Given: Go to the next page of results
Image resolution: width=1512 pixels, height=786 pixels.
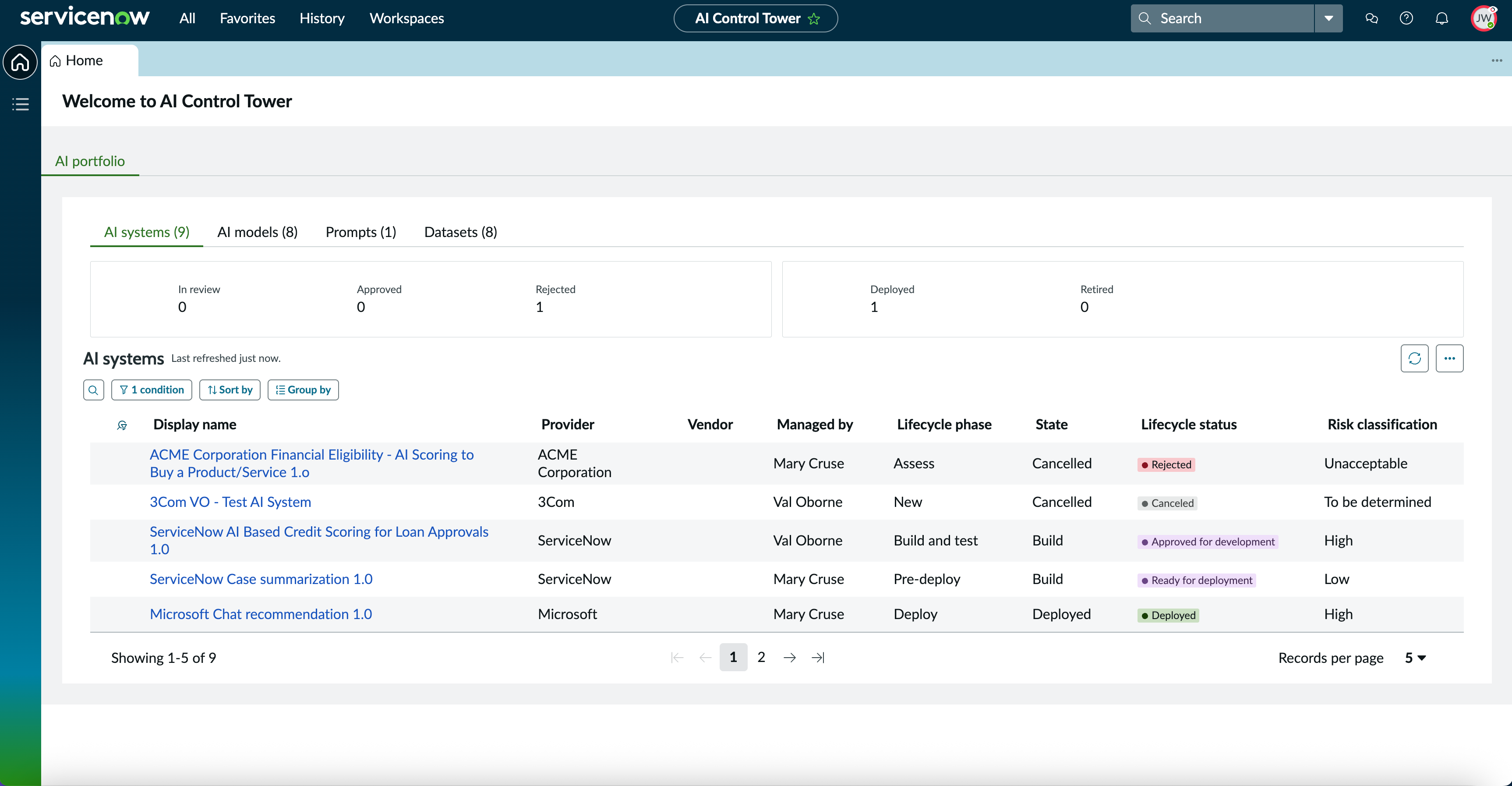Looking at the screenshot, I should (x=790, y=658).
